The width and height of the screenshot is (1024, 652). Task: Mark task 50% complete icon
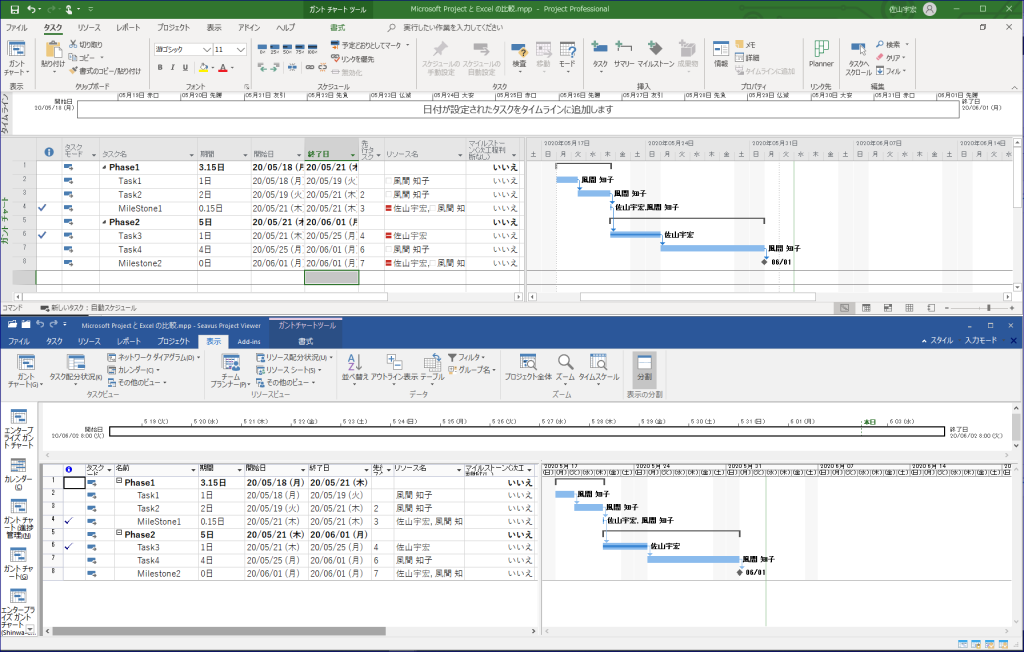coord(287,50)
